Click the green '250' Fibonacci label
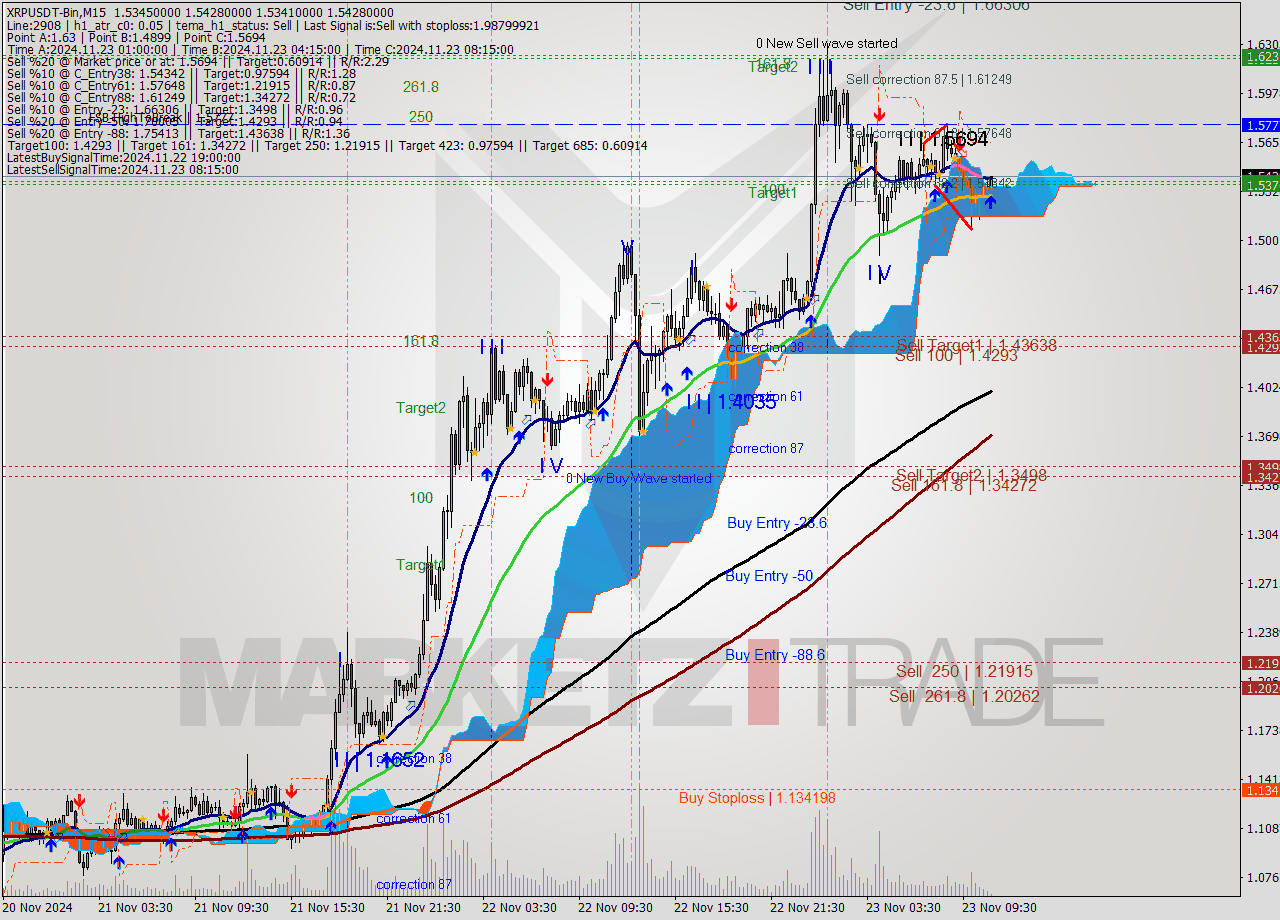1280x920 pixels. pyautogui.click(x=420, y=117)
